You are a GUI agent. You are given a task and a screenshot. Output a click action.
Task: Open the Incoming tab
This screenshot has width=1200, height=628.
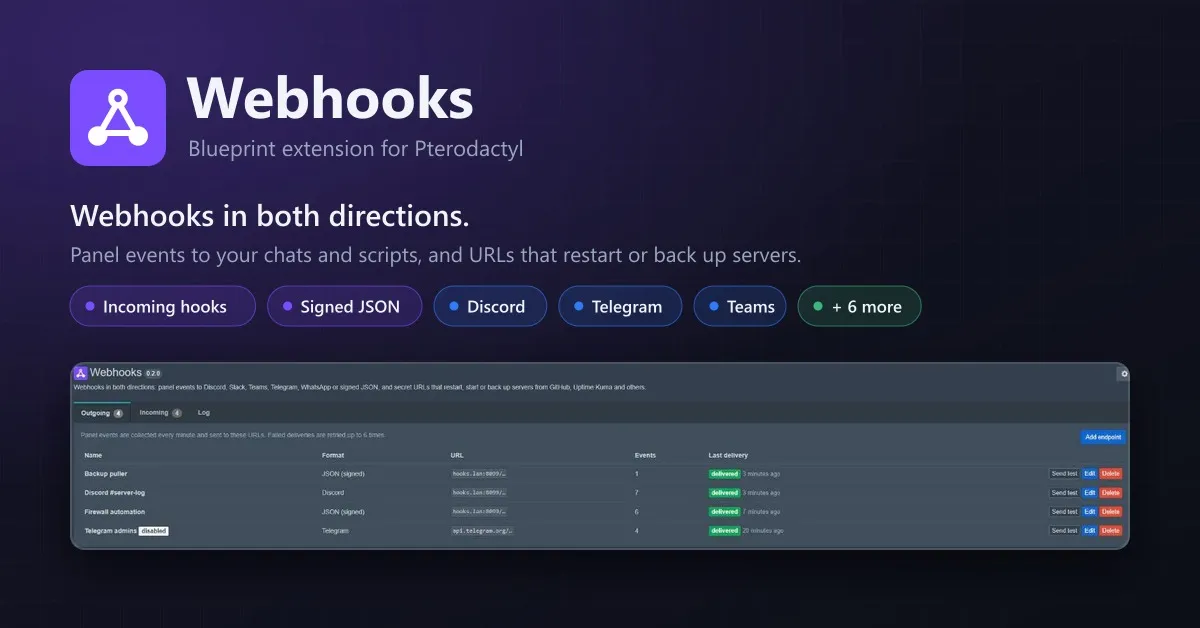[160, 412]
